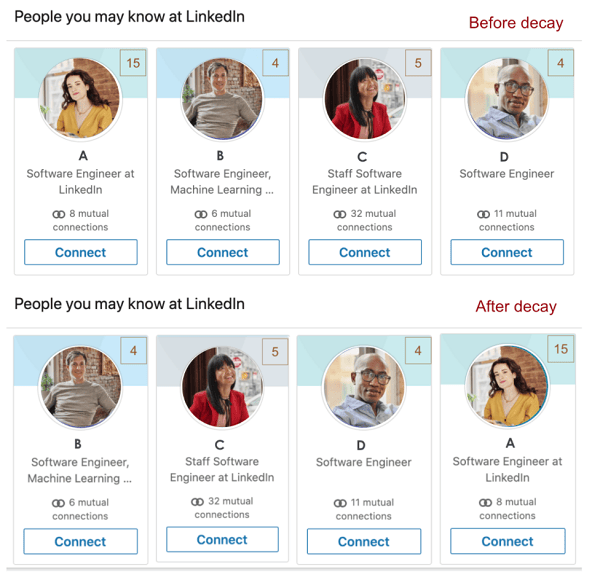Viewport: 600px width, 580px height.
Task: Click Connect for person C in Before decay row
Action: click(365, 252)
